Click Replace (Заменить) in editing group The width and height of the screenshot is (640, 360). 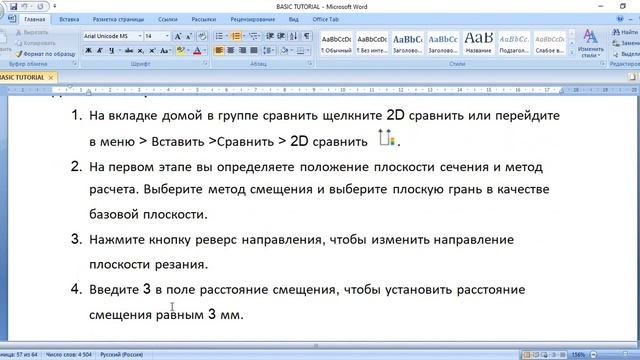coord(626,43)
